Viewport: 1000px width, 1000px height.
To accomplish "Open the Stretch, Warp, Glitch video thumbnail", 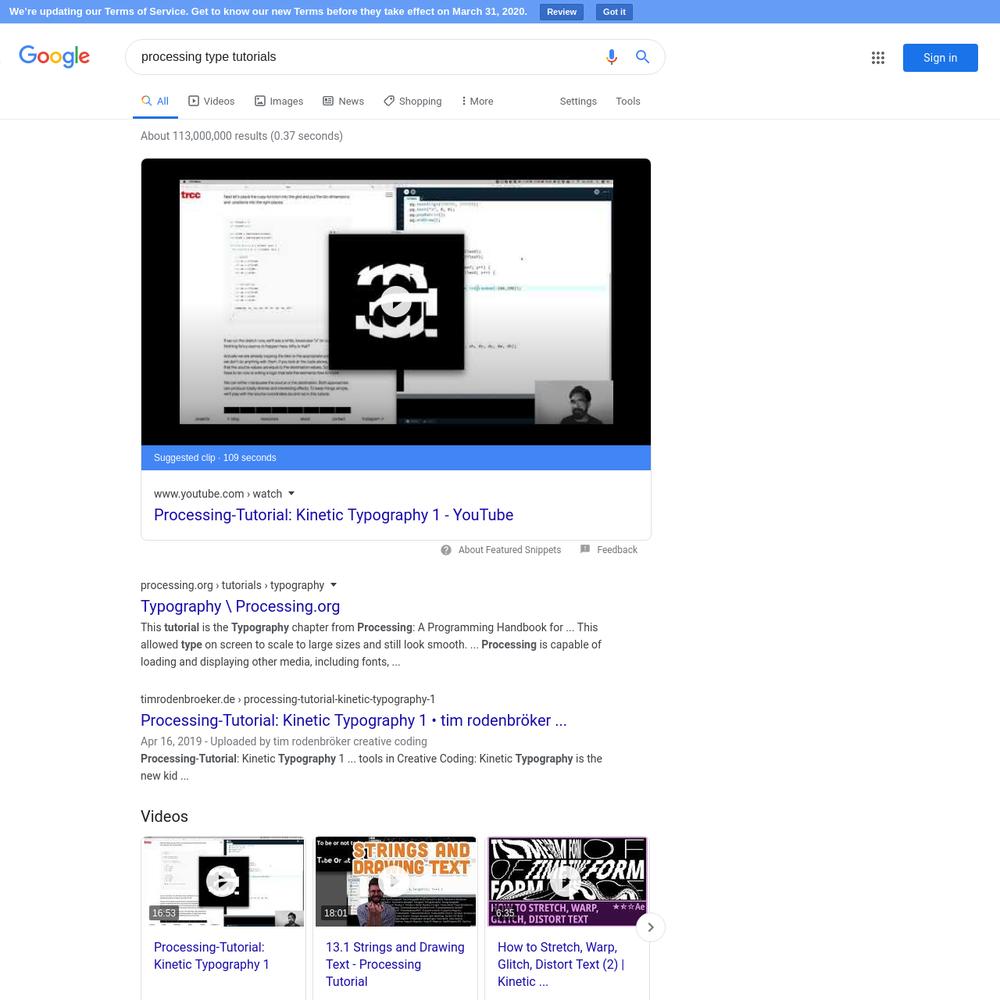I will pyautogui.click(x=567, y=881).
